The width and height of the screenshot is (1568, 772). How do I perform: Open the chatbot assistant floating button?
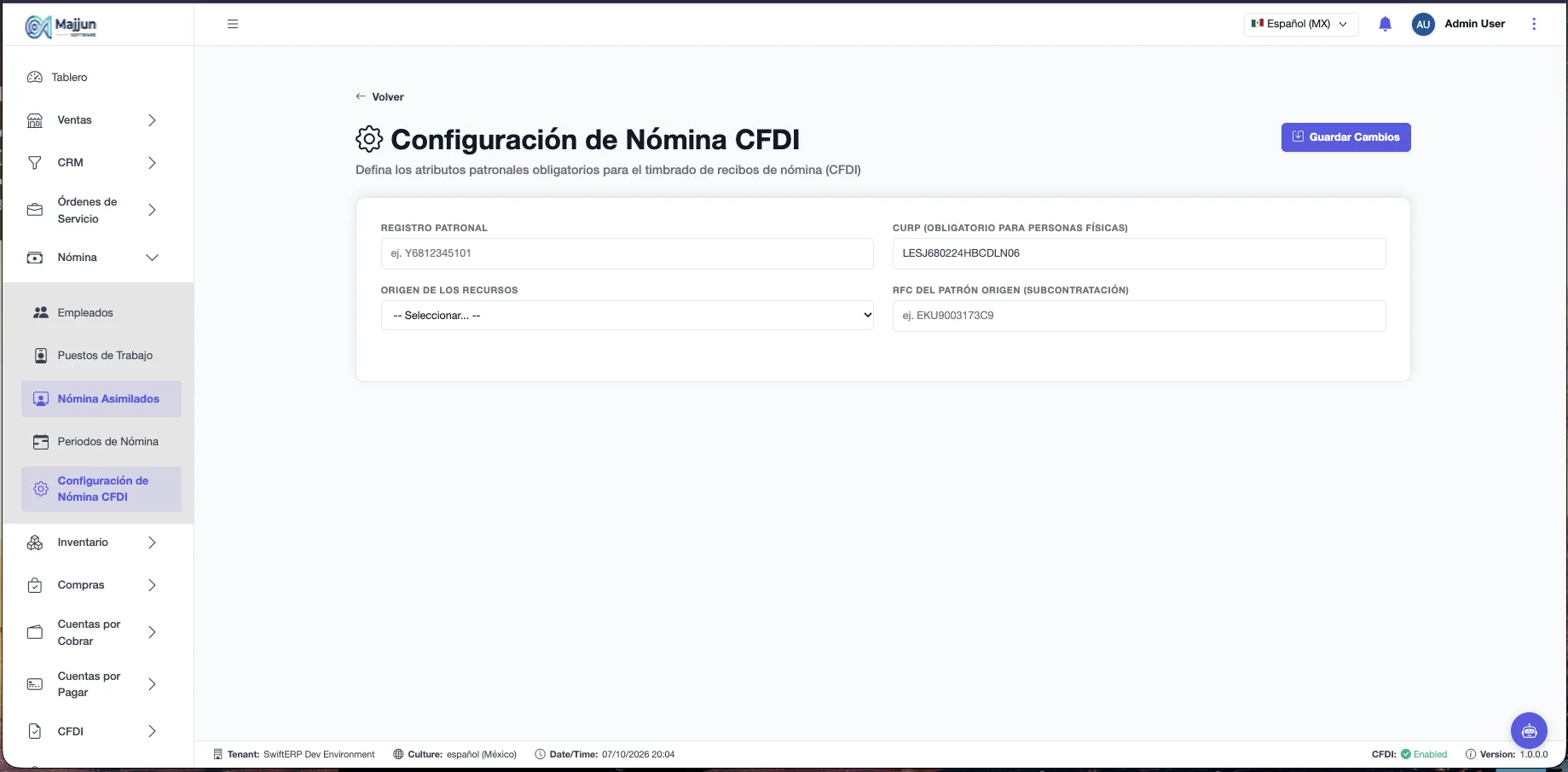[1529, 730]
